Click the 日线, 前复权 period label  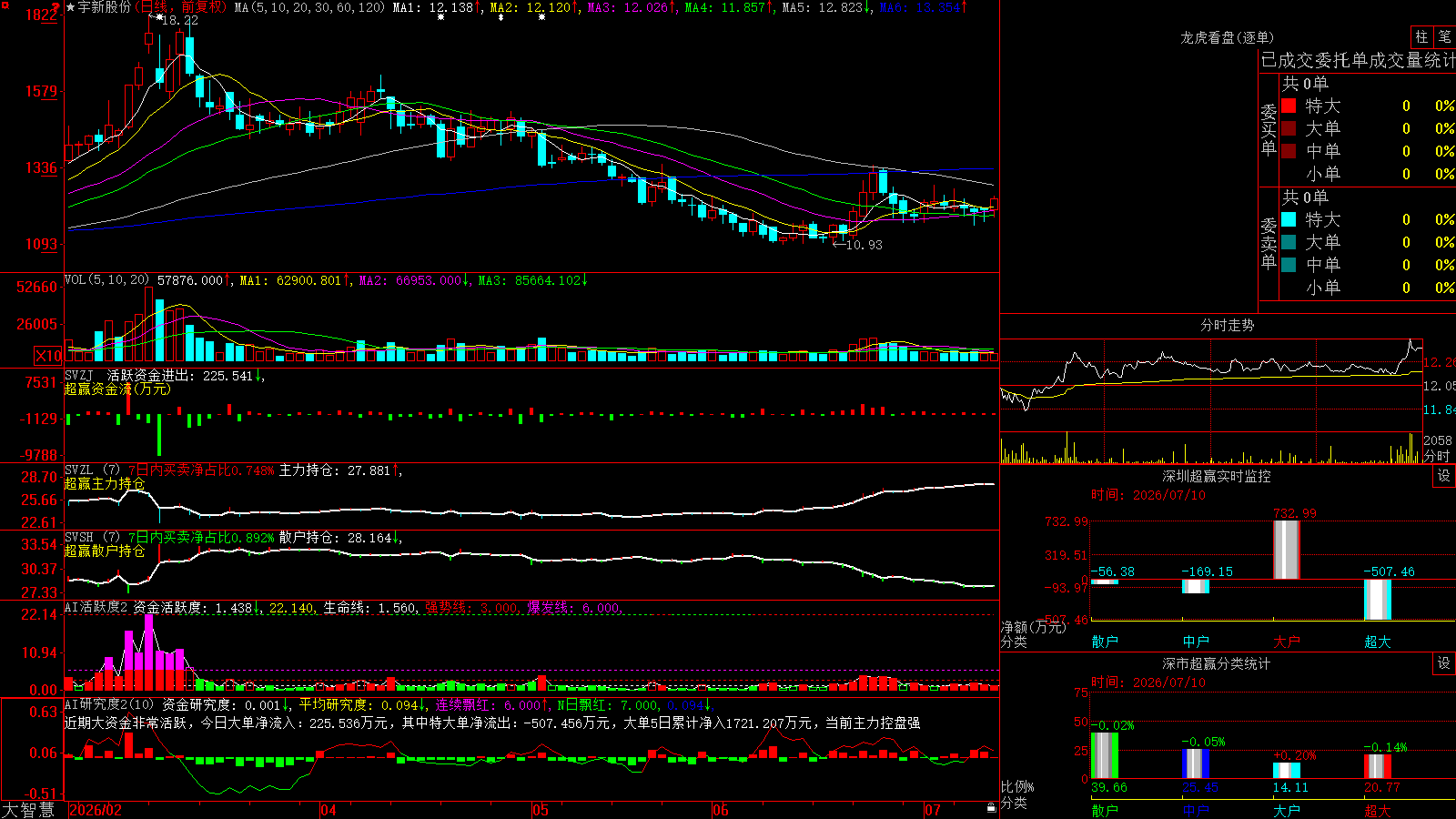coord(180,7)
